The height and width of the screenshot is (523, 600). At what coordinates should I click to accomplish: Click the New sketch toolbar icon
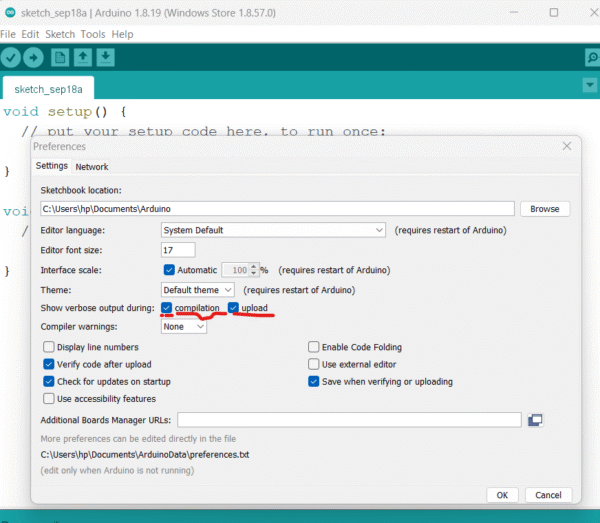[60, 57]
